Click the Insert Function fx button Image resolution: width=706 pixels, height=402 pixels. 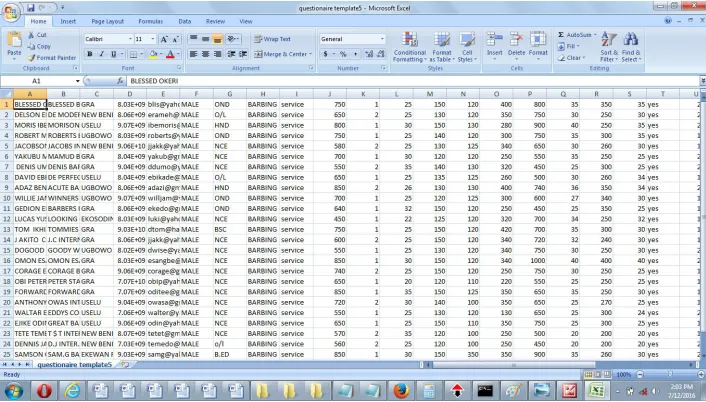tap(120, 81)
